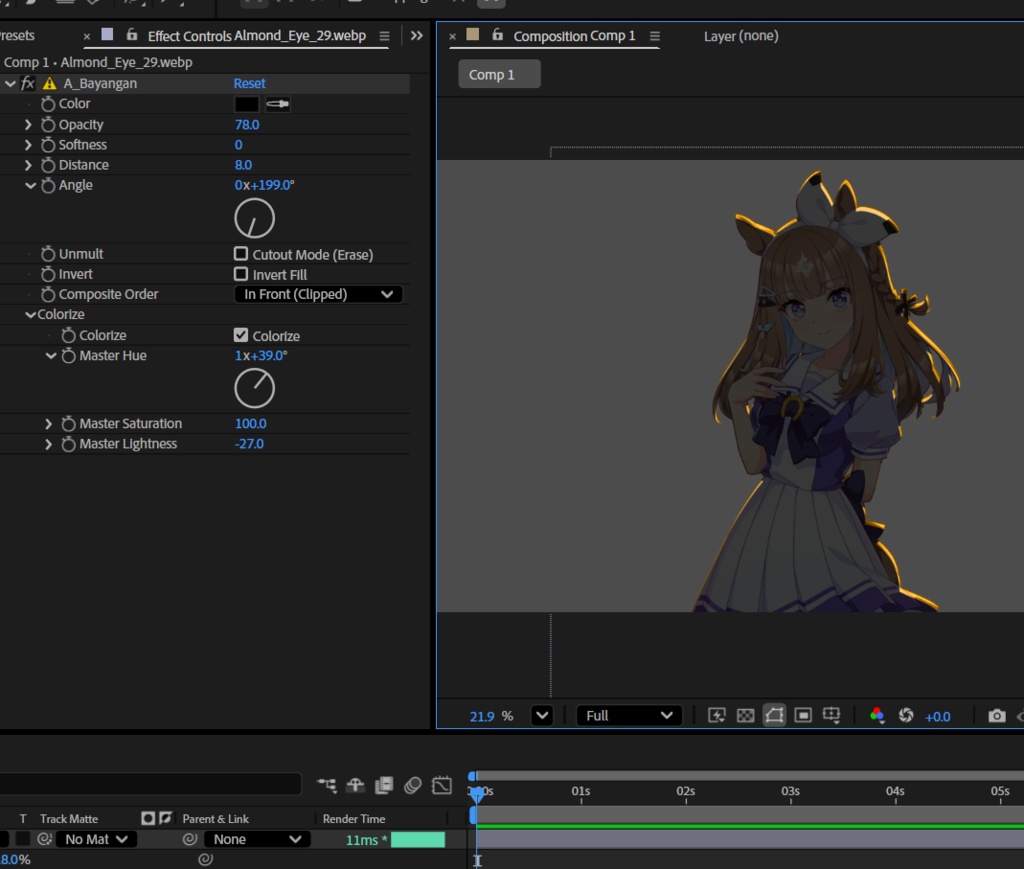Open the grid and guide options icon
This screenshot has width=1024, height=869.
click(x=831, y=716)
